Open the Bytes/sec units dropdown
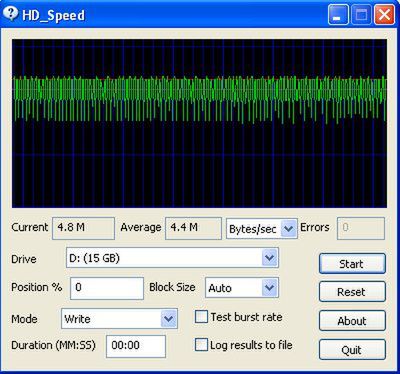The image size is (400, 374). (x=262, y=229)
